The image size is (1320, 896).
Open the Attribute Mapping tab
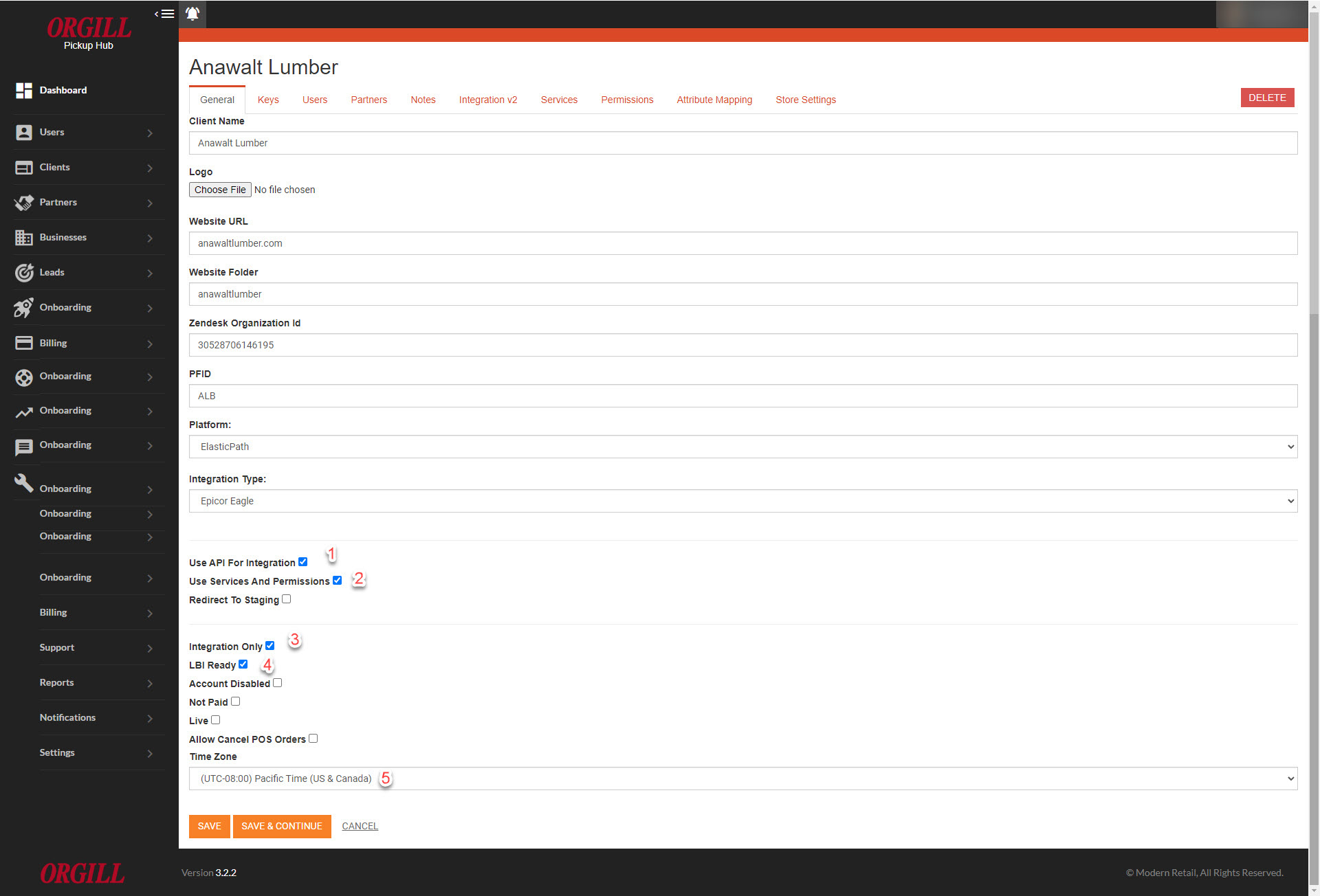[714, 100]
